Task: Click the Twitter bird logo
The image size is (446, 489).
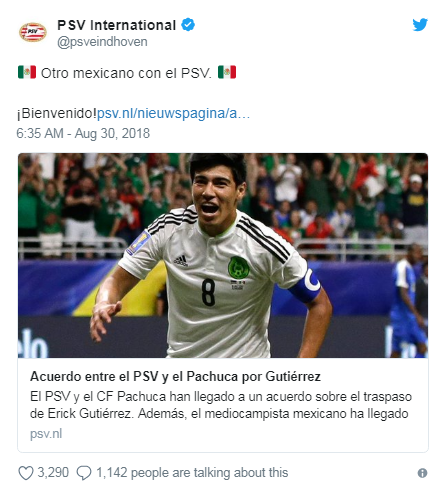Action: [420, 25]
